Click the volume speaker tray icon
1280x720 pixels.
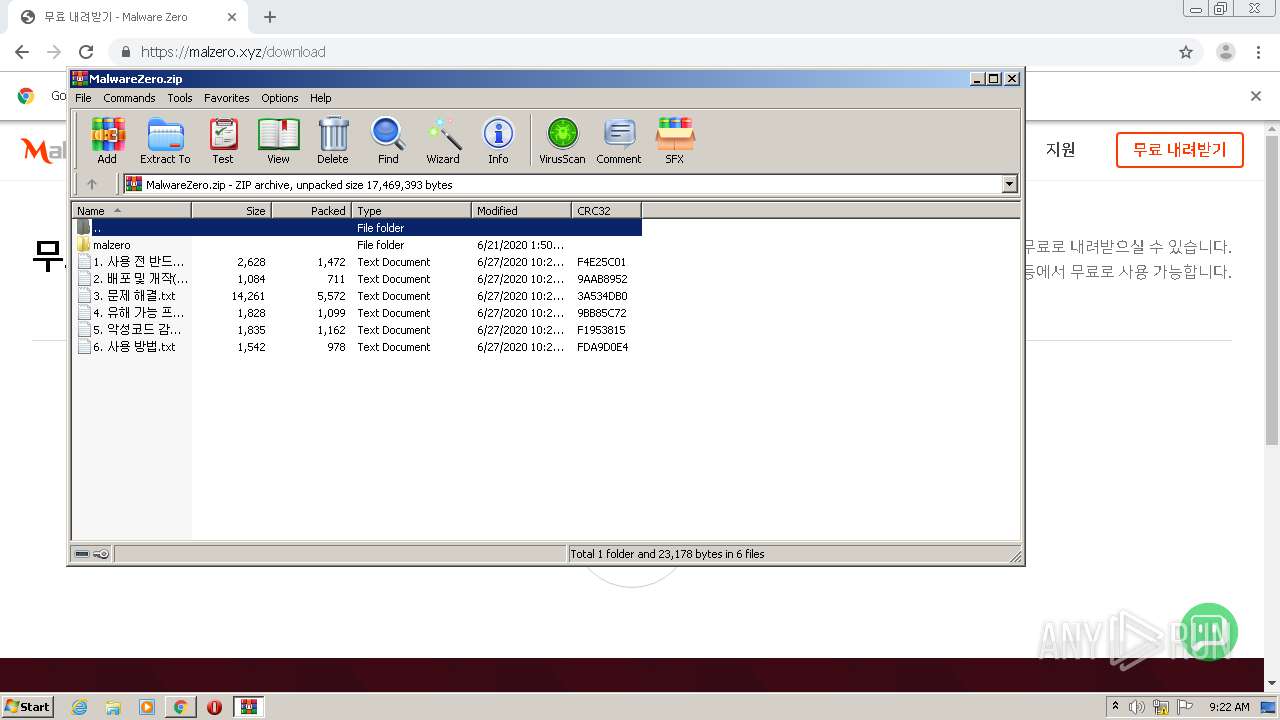[1137, 707]
